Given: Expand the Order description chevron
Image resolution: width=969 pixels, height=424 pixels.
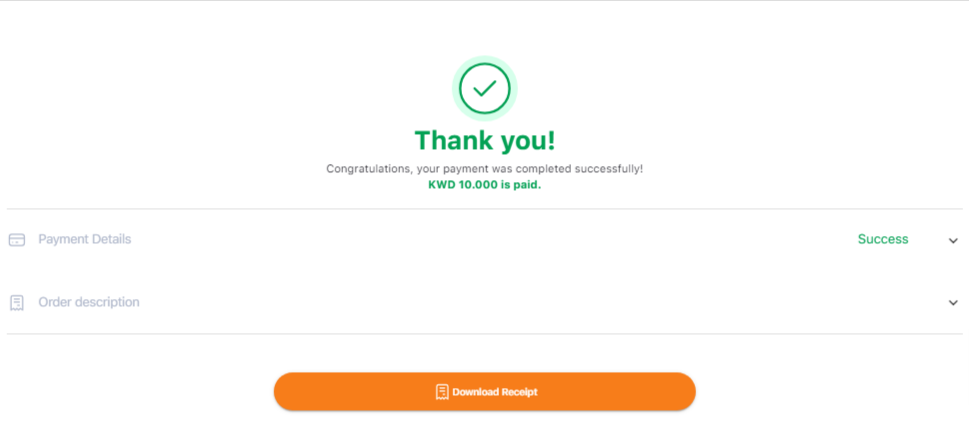Looking at the screenshot, I should coord(953,303).
